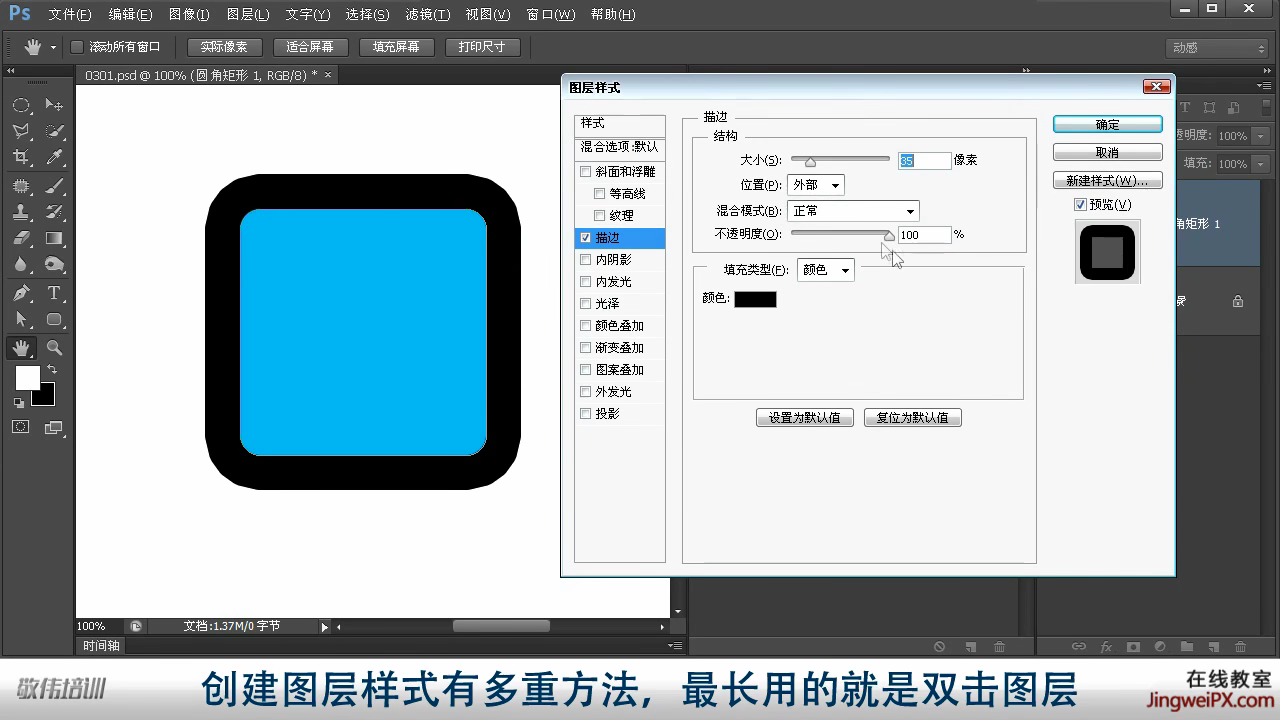1280x720 pixels.
Task: Open the 填充类型 dropdown showing 颜色
Action: coord(826,270)
